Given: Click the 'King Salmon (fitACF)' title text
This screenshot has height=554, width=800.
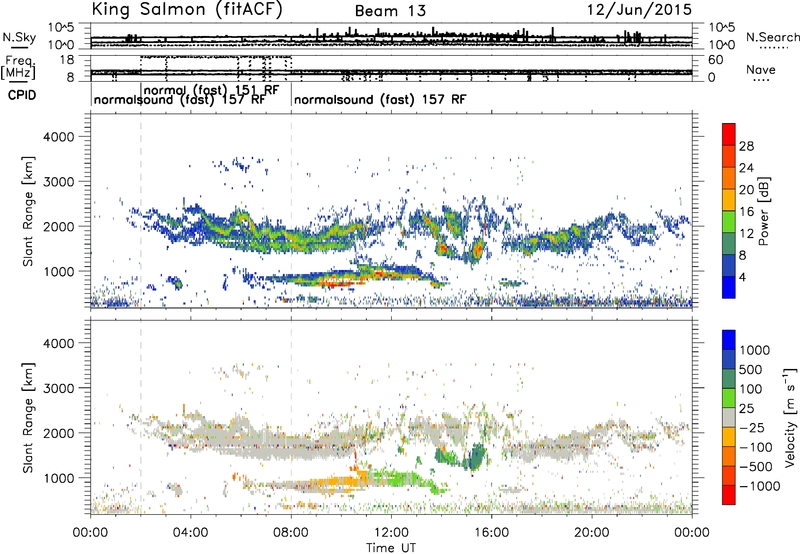Looking at the screenshot, I should pyautogui.click(x=187, y=9).
